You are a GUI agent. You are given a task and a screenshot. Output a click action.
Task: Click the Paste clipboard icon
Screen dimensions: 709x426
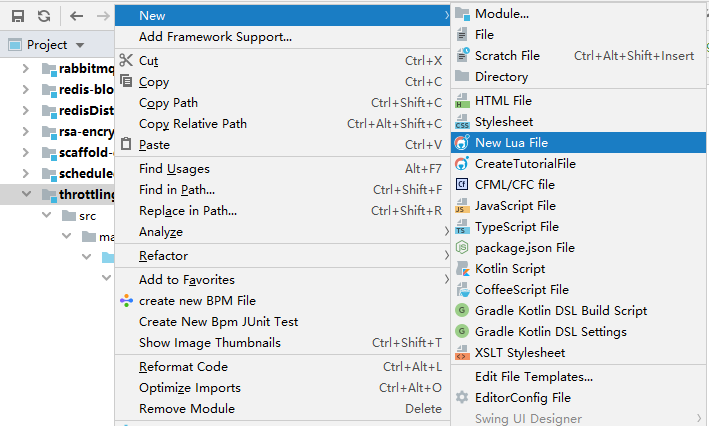pyautogui.click(x=126, y=144)
